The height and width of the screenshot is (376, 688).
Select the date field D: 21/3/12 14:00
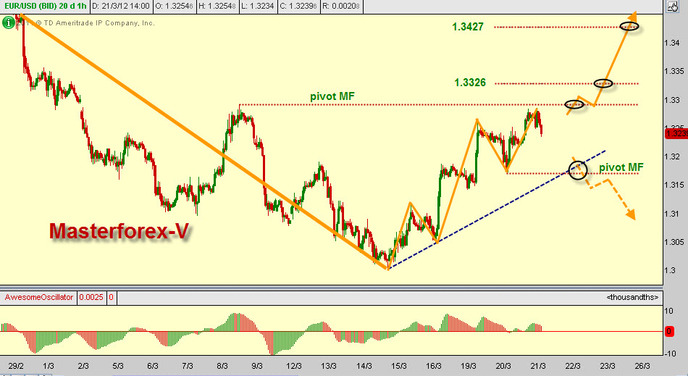coord(121,6)
